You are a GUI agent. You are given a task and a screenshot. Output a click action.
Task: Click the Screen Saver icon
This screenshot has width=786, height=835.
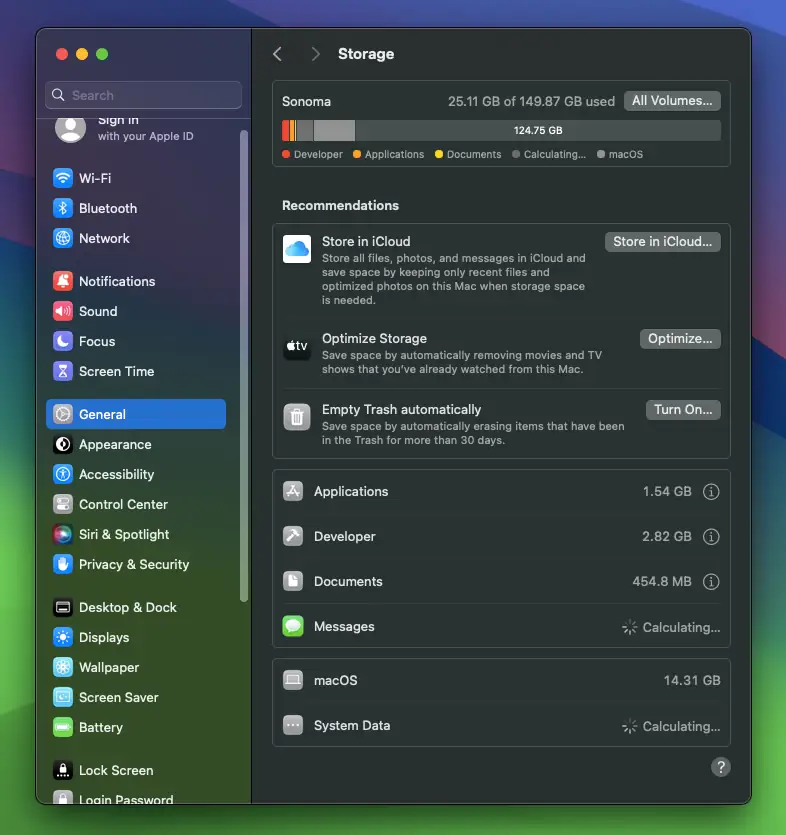pyautogui.click(x=63, y=697)
